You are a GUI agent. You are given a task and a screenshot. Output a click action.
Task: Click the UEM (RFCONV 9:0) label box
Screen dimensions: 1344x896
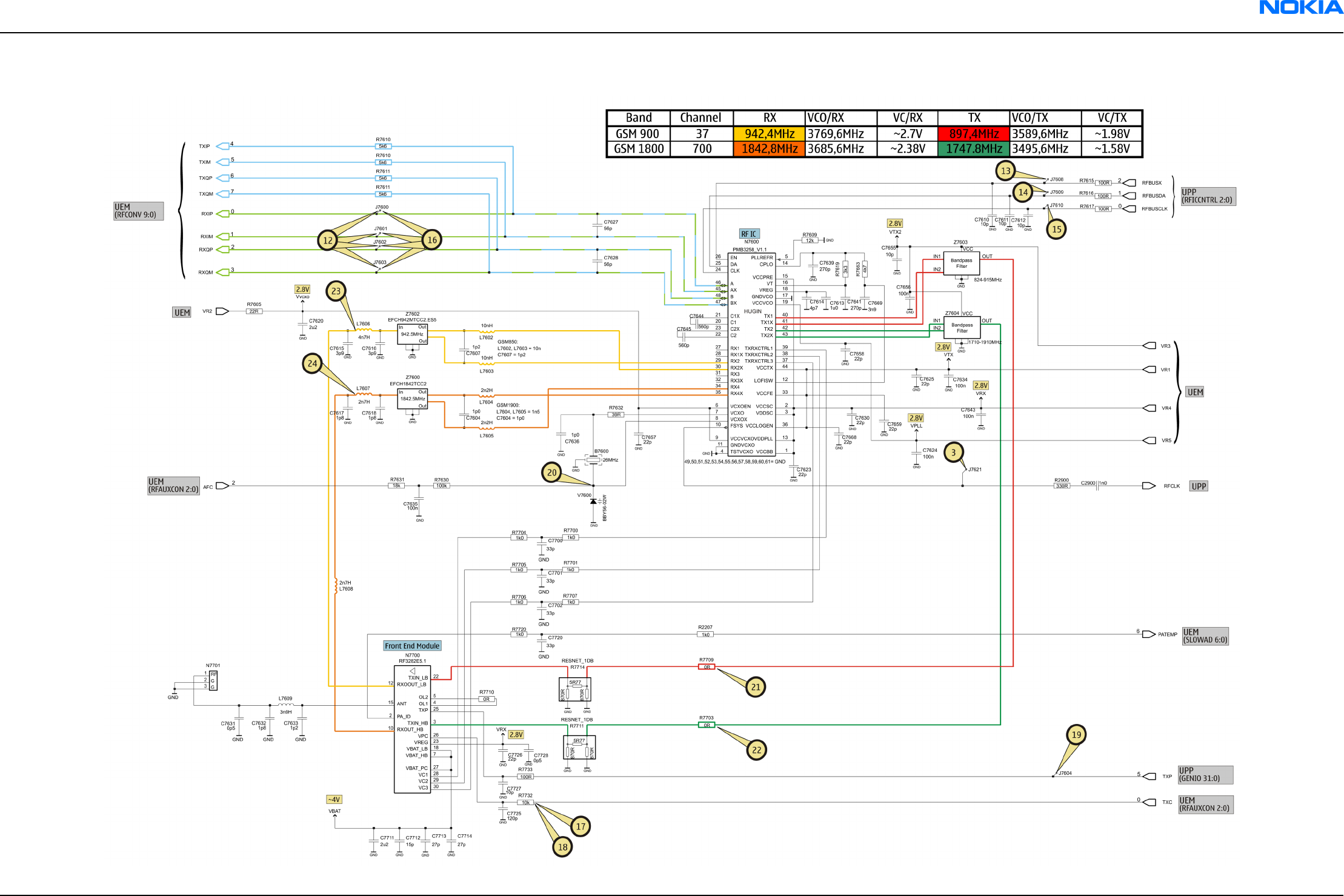[x=138, y=211]
